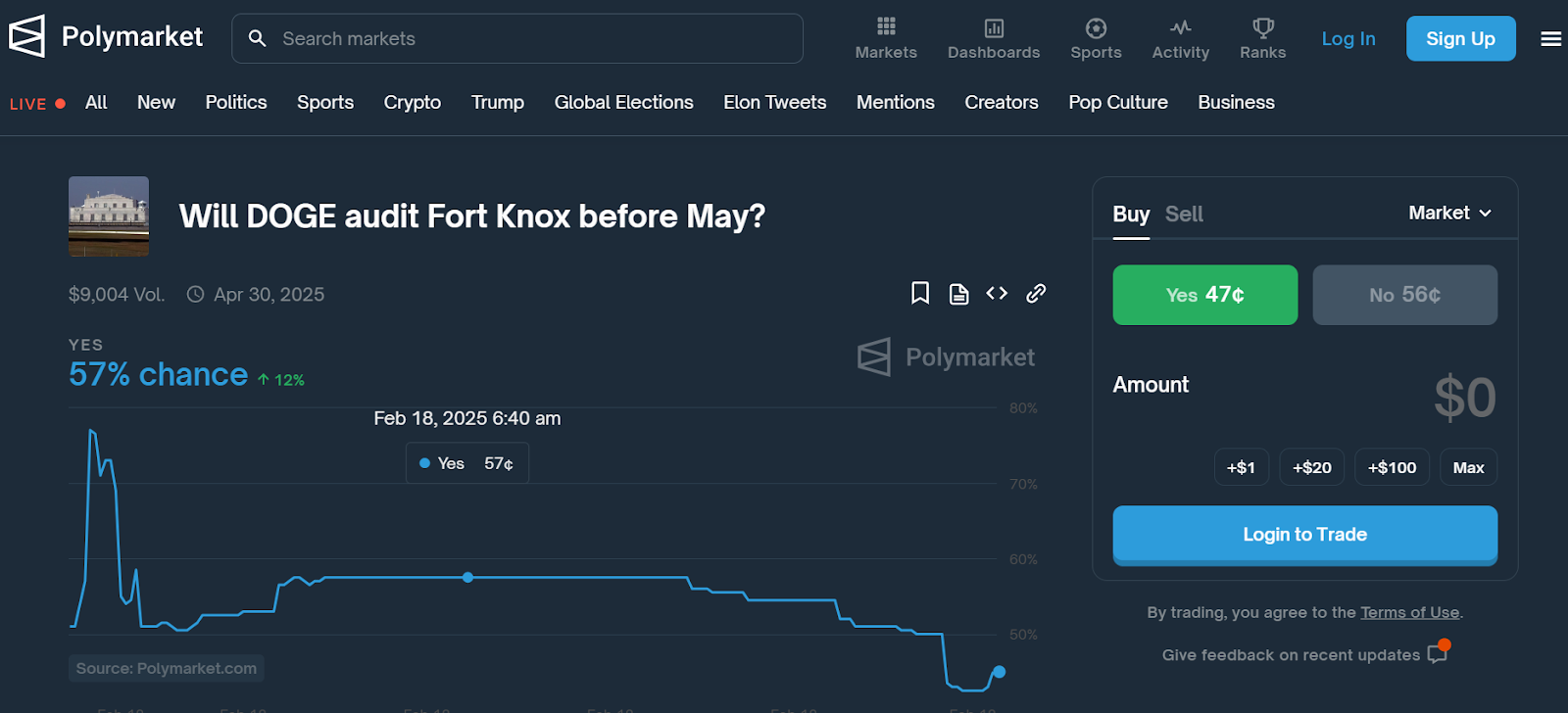Select the New category tab
This screenshot has height=713, width=1568.
tap(156, 102)
